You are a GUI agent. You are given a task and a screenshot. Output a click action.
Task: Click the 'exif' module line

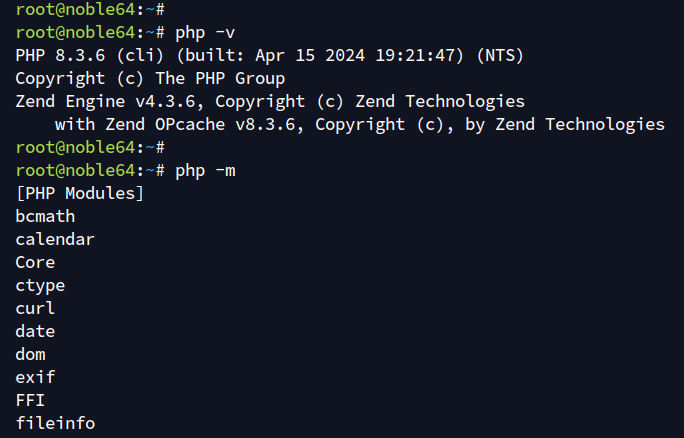tap(35, 377)
